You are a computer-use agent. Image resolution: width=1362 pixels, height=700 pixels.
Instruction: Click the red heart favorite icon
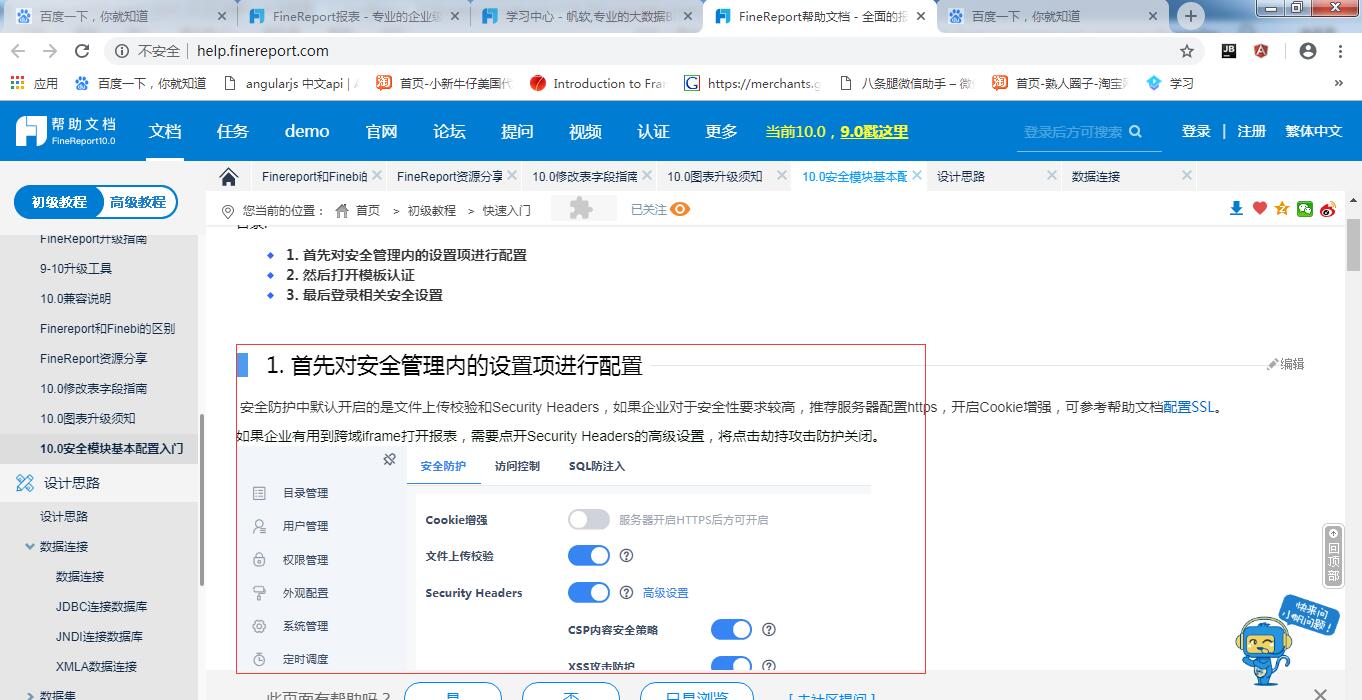[1260, 208]
